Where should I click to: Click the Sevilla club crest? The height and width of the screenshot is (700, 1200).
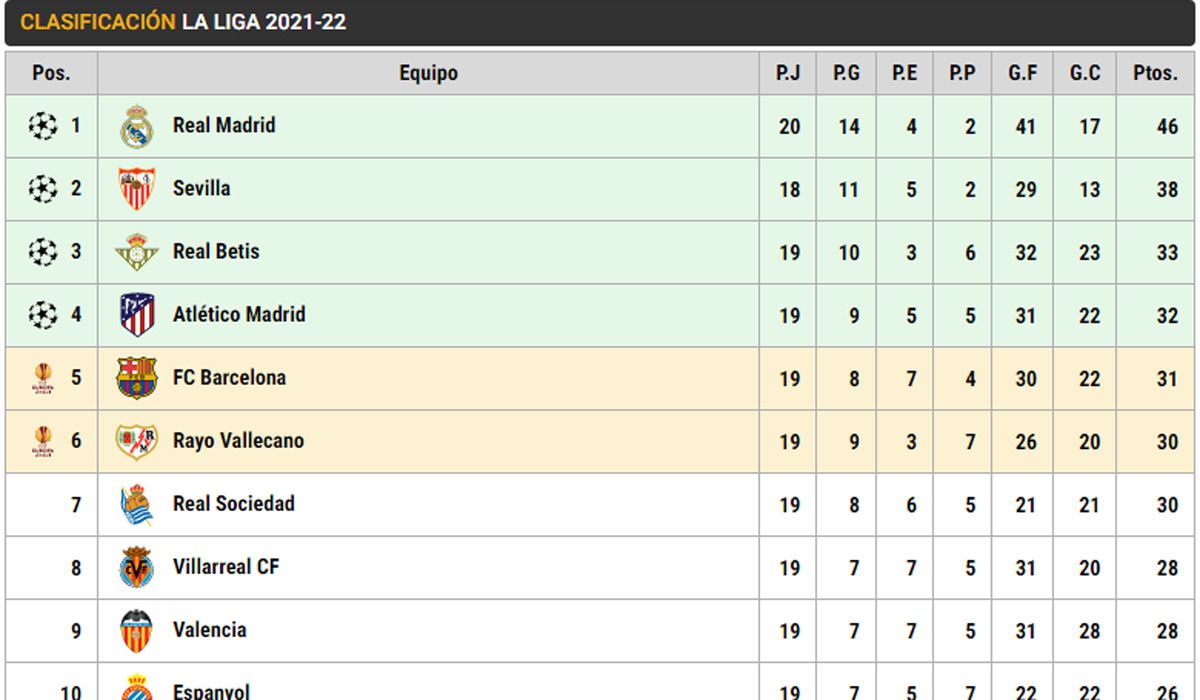[137, 189]
